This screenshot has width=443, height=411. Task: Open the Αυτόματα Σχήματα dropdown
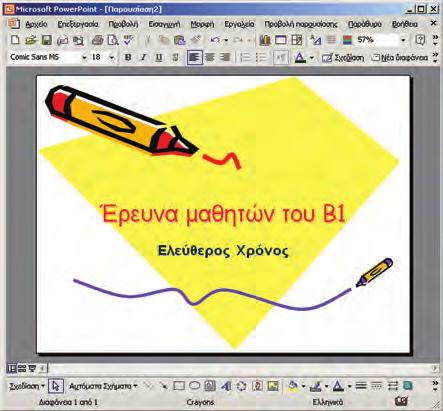(x=103, y=386)
